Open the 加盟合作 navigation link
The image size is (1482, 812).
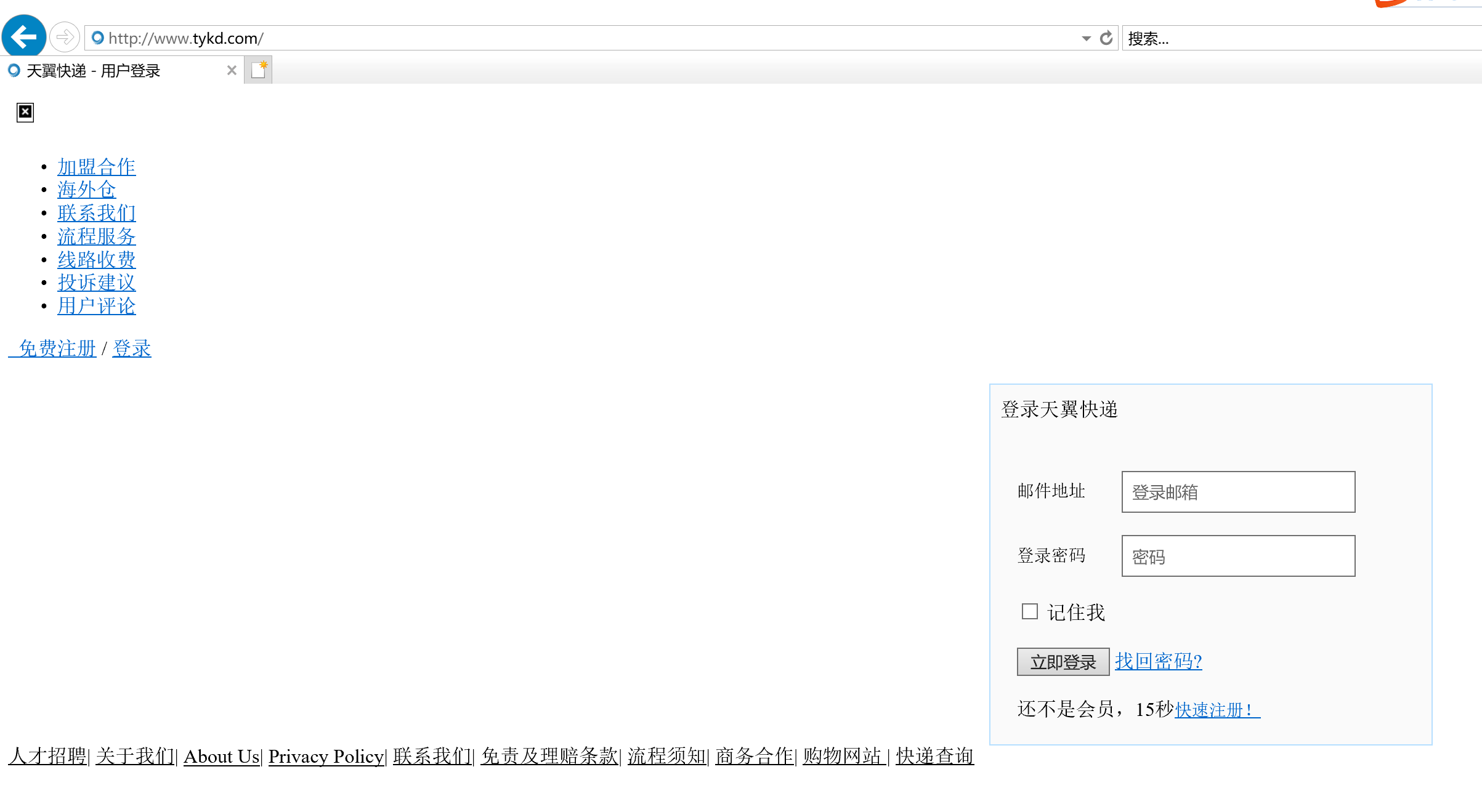(x=97, y=167)
